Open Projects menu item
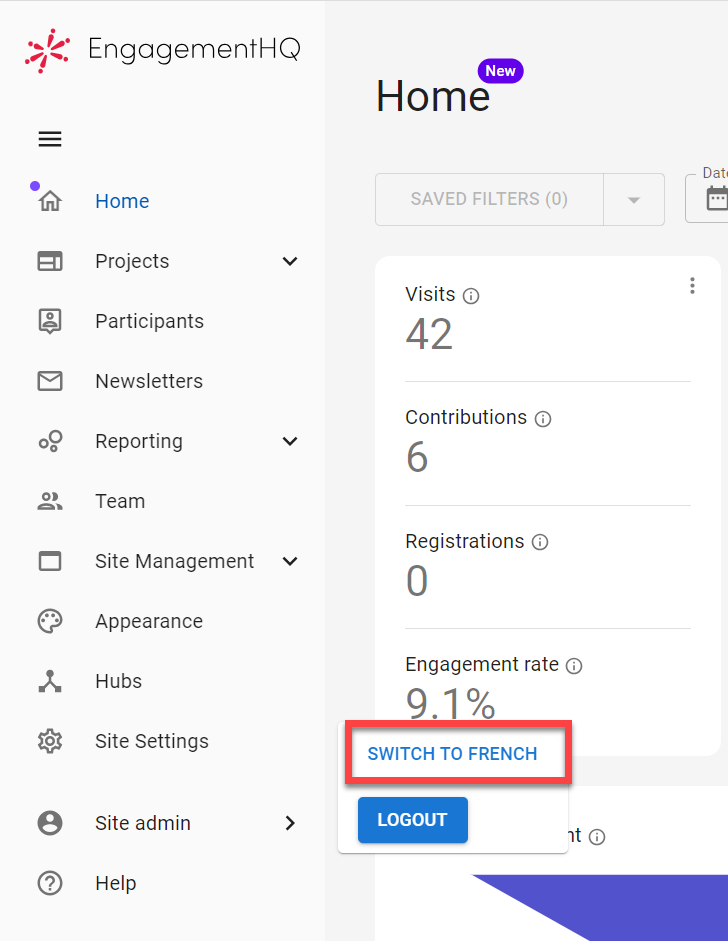 point(132,261)
